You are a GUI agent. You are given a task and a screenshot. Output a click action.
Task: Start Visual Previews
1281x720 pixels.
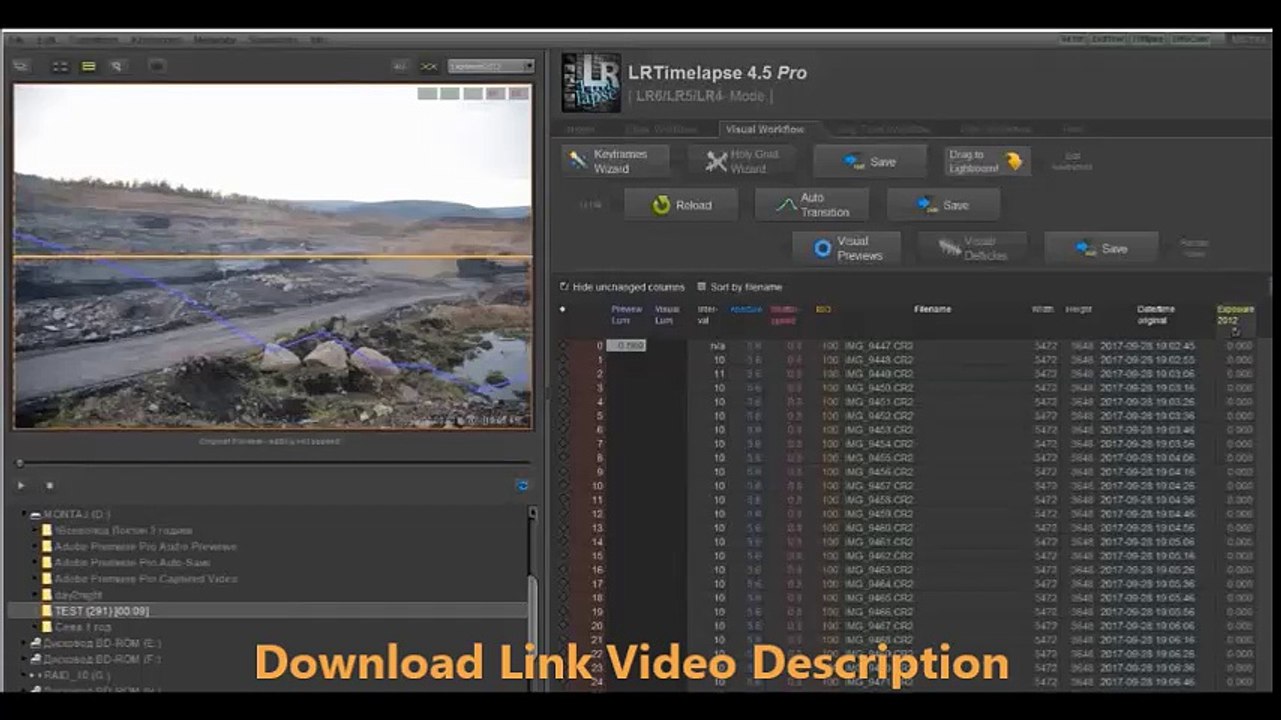[847, 248]
